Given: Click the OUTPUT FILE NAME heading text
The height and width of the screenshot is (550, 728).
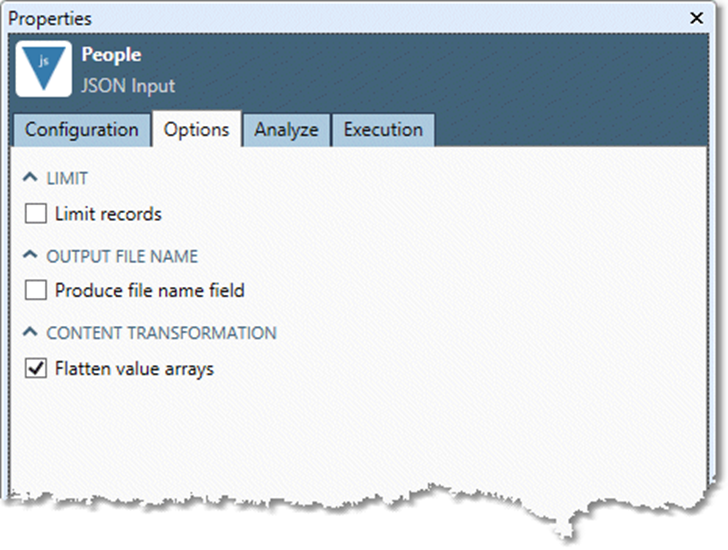Looking at the screenshot, I should (122, 256).
